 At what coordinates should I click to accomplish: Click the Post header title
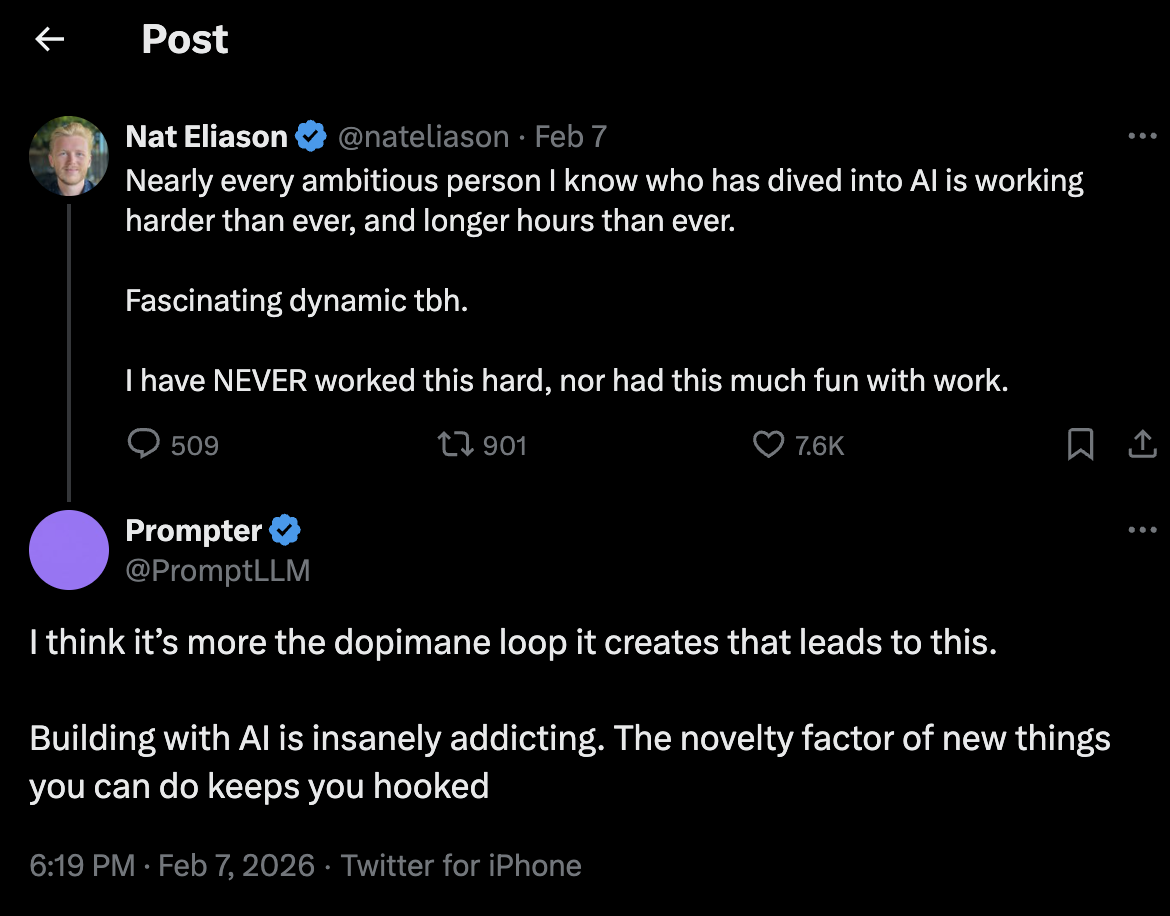tap(185, 39)
